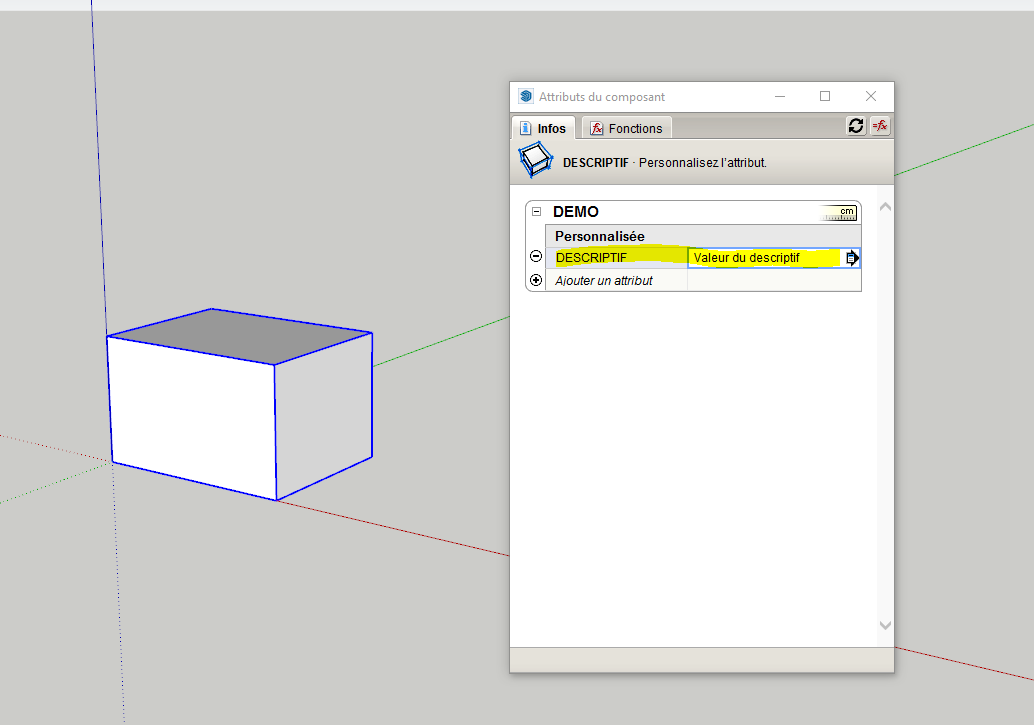
Task: Click the SketchUp icon in title bar
Action: (526, 96)
